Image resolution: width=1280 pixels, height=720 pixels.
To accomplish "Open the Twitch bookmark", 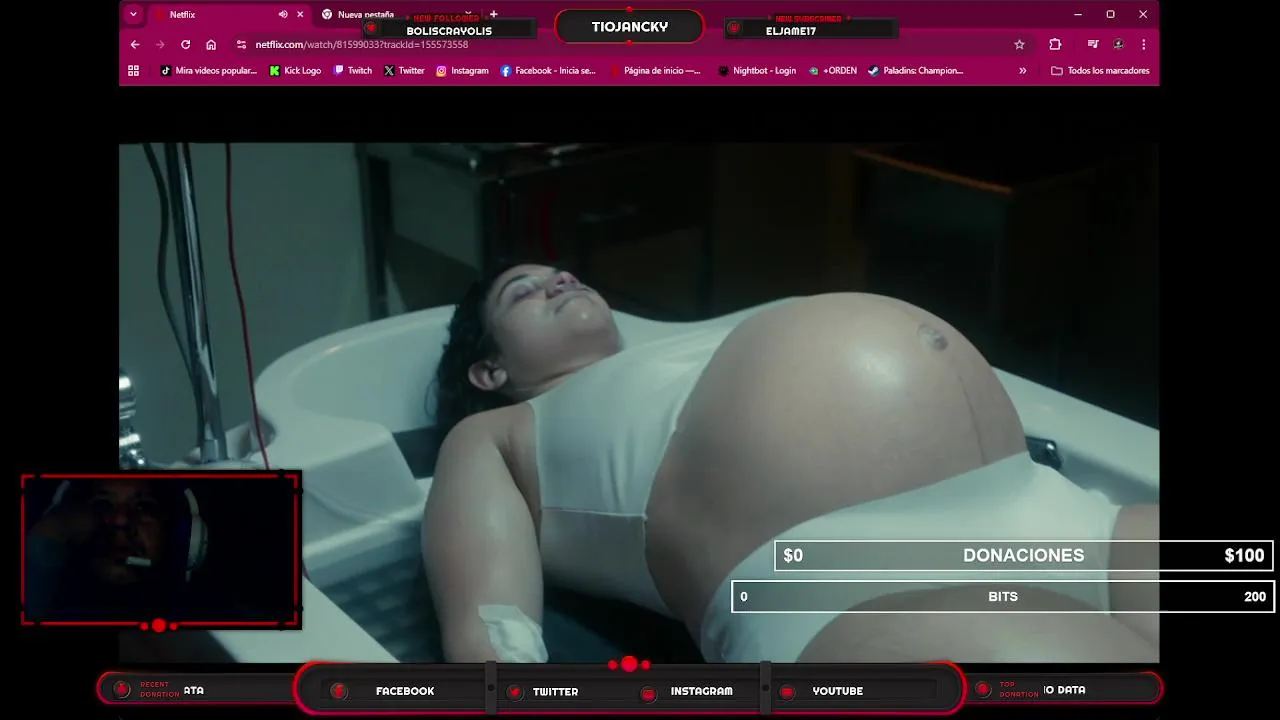I will point(353,71).
